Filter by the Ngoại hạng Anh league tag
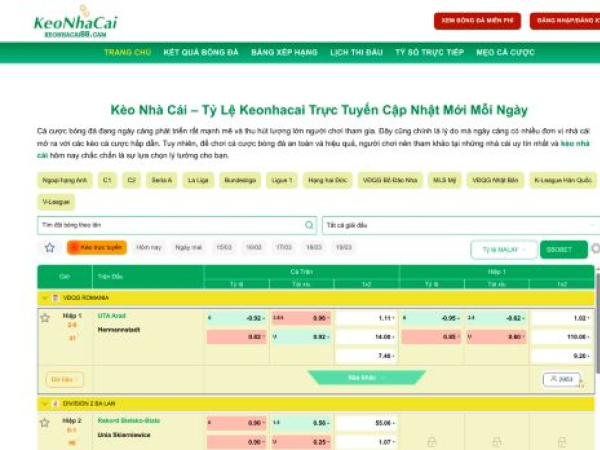Viewport: 600px width, 450px height. tap(64, 180)
